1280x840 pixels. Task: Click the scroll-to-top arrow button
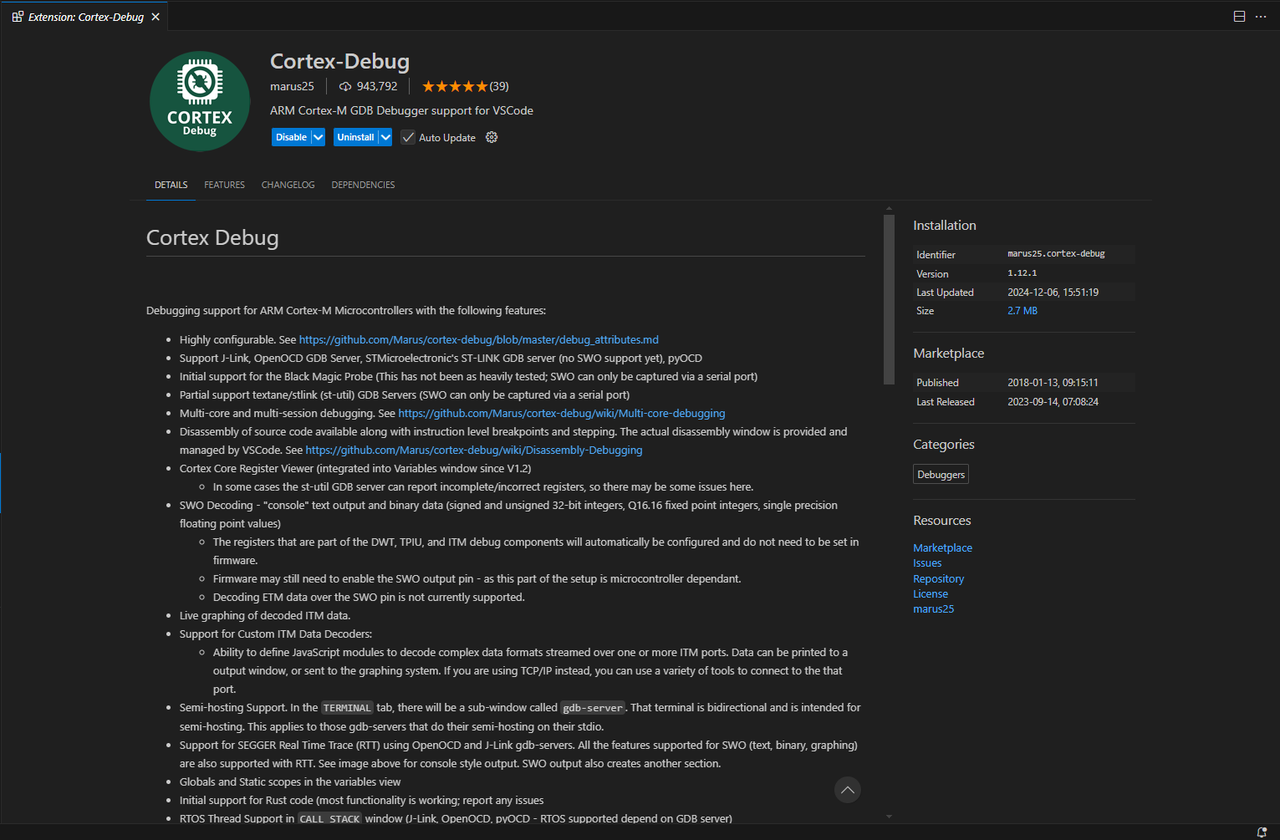(x=847, y=790)
